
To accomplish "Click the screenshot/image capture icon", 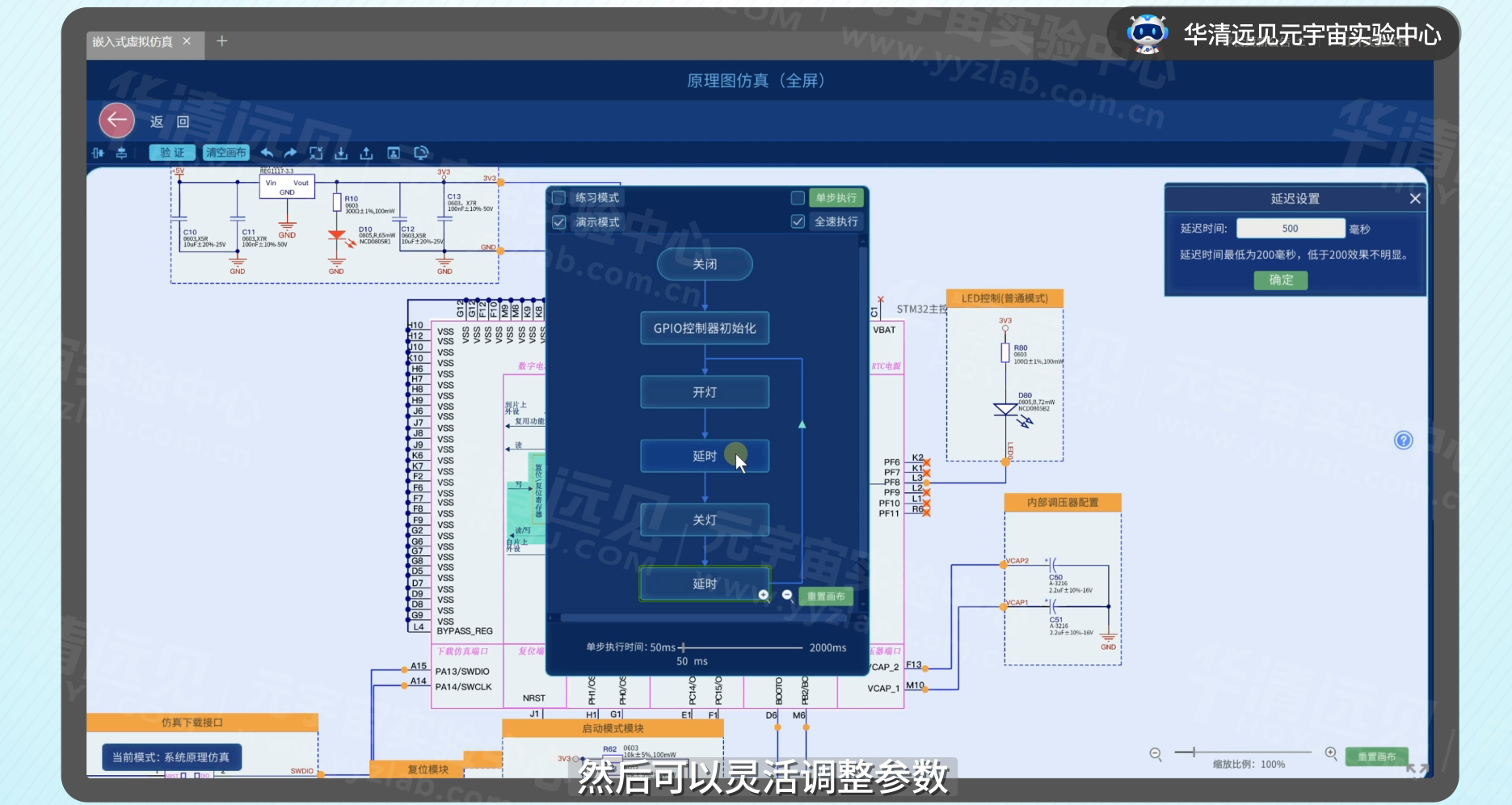I will pyautogui.click(x=394, y=152).
